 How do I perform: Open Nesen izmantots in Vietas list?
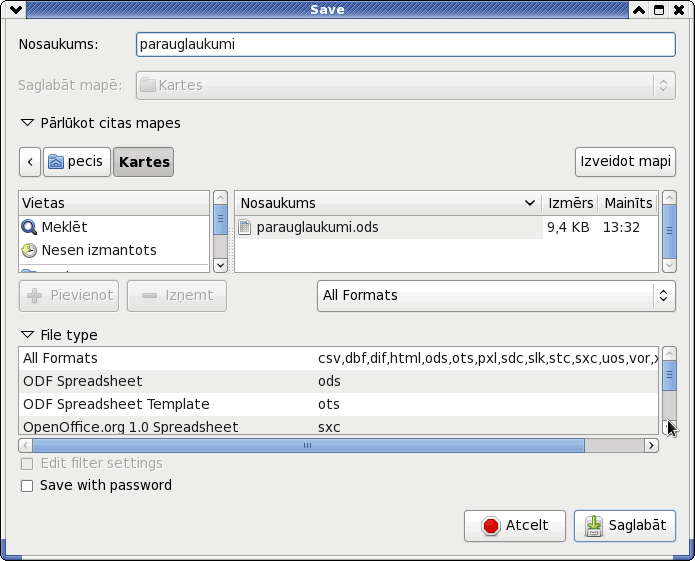point(114,250)
